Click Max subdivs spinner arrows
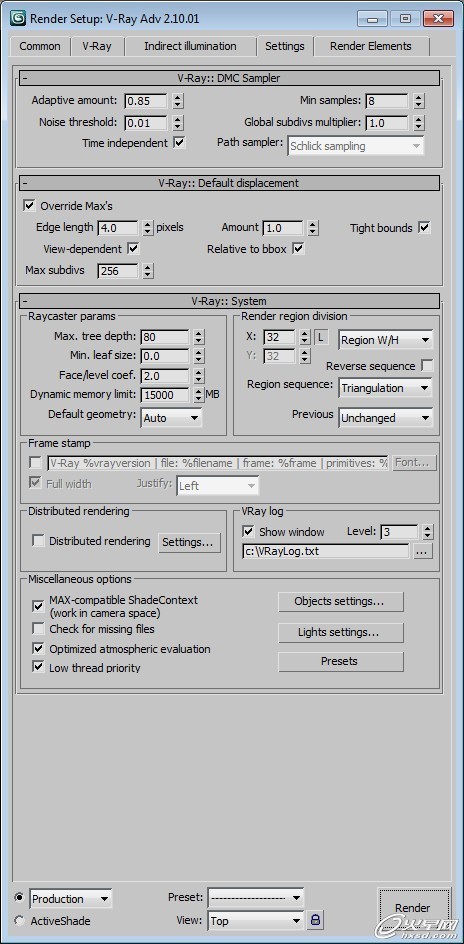 pyautogui.click(x=148, y=271)
